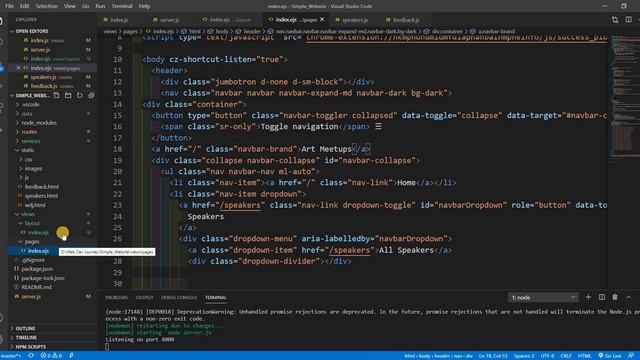Click 'Ln 18, Col 53' cursor position
The image size is (640, 360).
(x=493, y=356)
